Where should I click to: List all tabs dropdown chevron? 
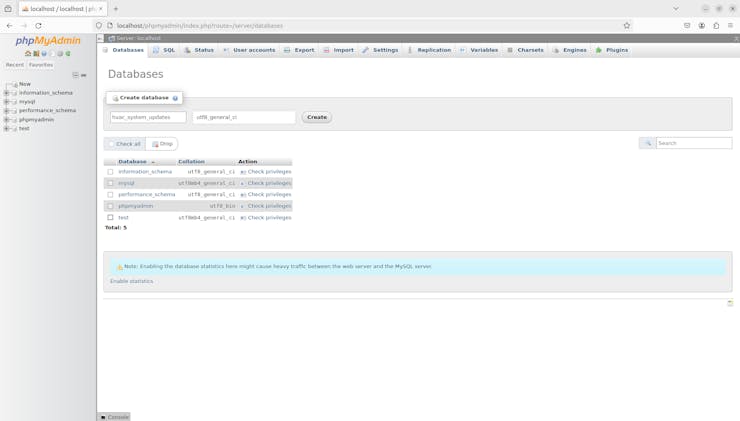[x=676, y=8]
